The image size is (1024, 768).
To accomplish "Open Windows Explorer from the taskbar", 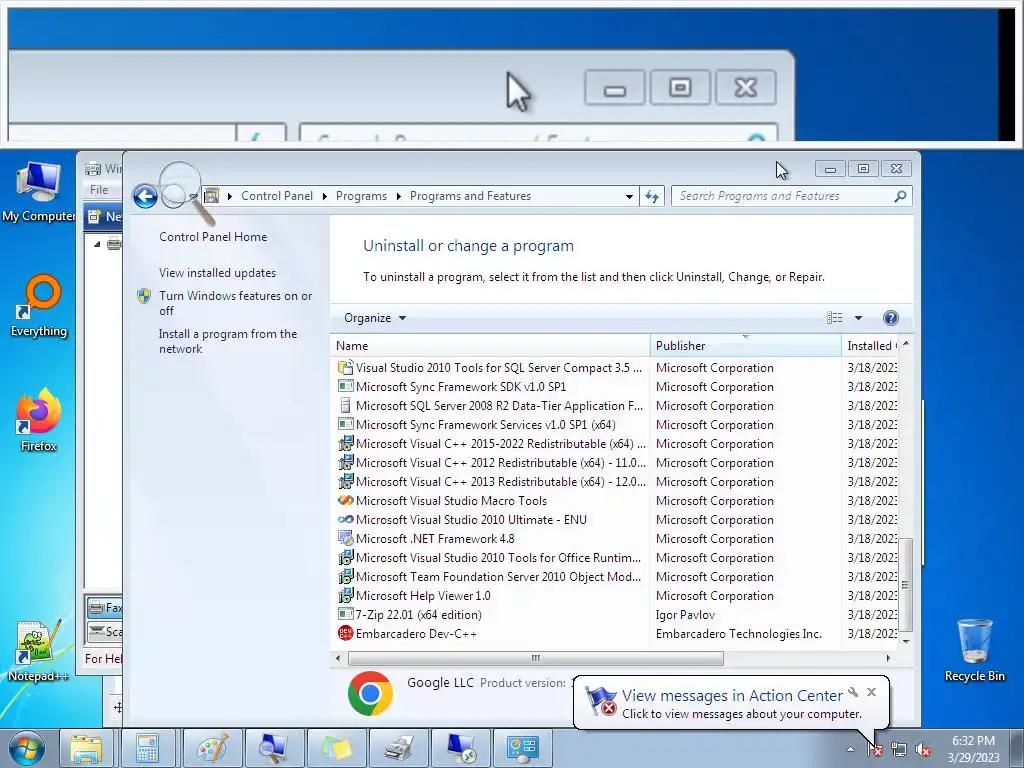I will click(x=86, y=749).
